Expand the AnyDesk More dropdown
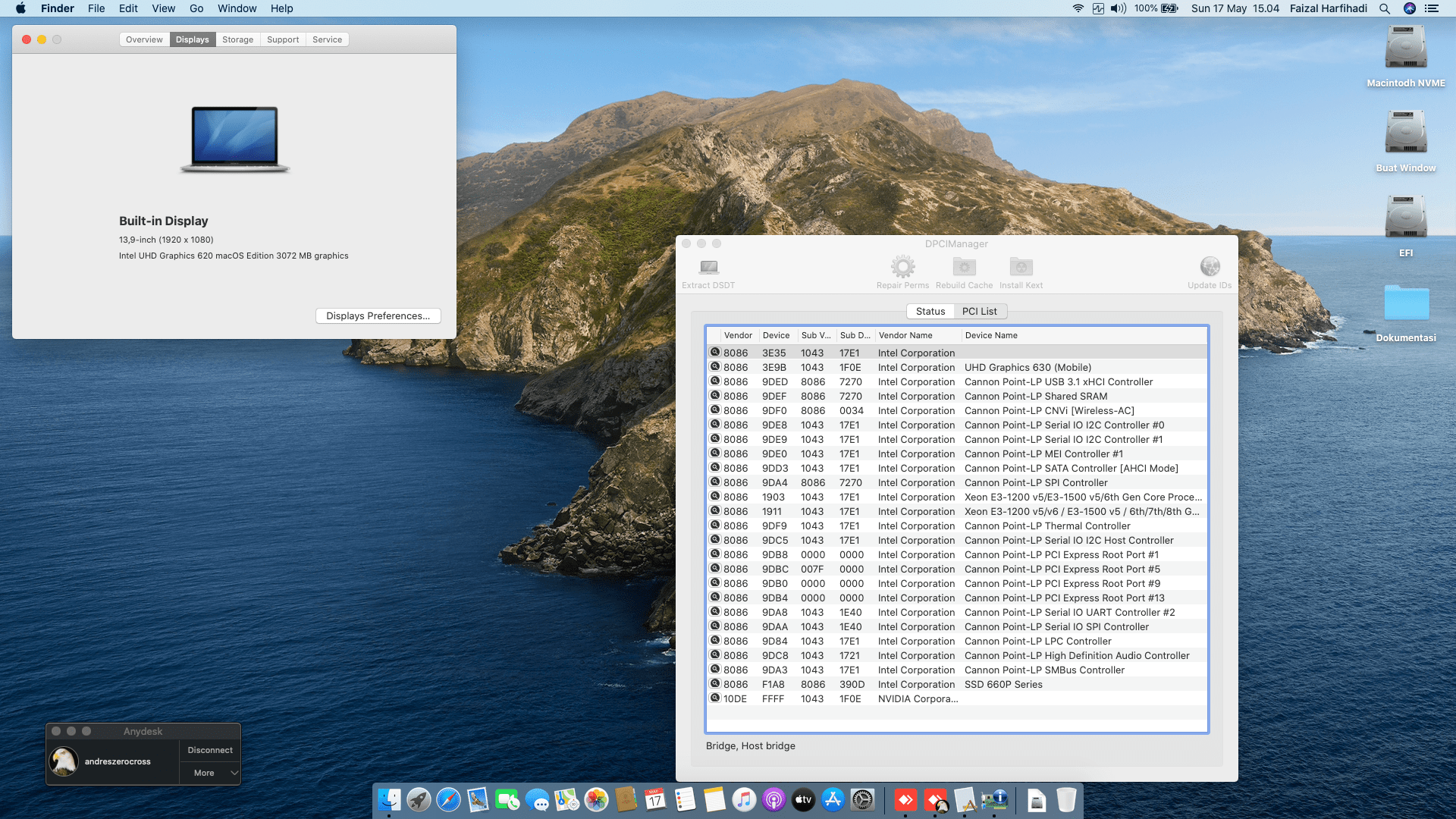This screenshot has width=1456, height=819. pyautogui.click(x=210, y=773)
